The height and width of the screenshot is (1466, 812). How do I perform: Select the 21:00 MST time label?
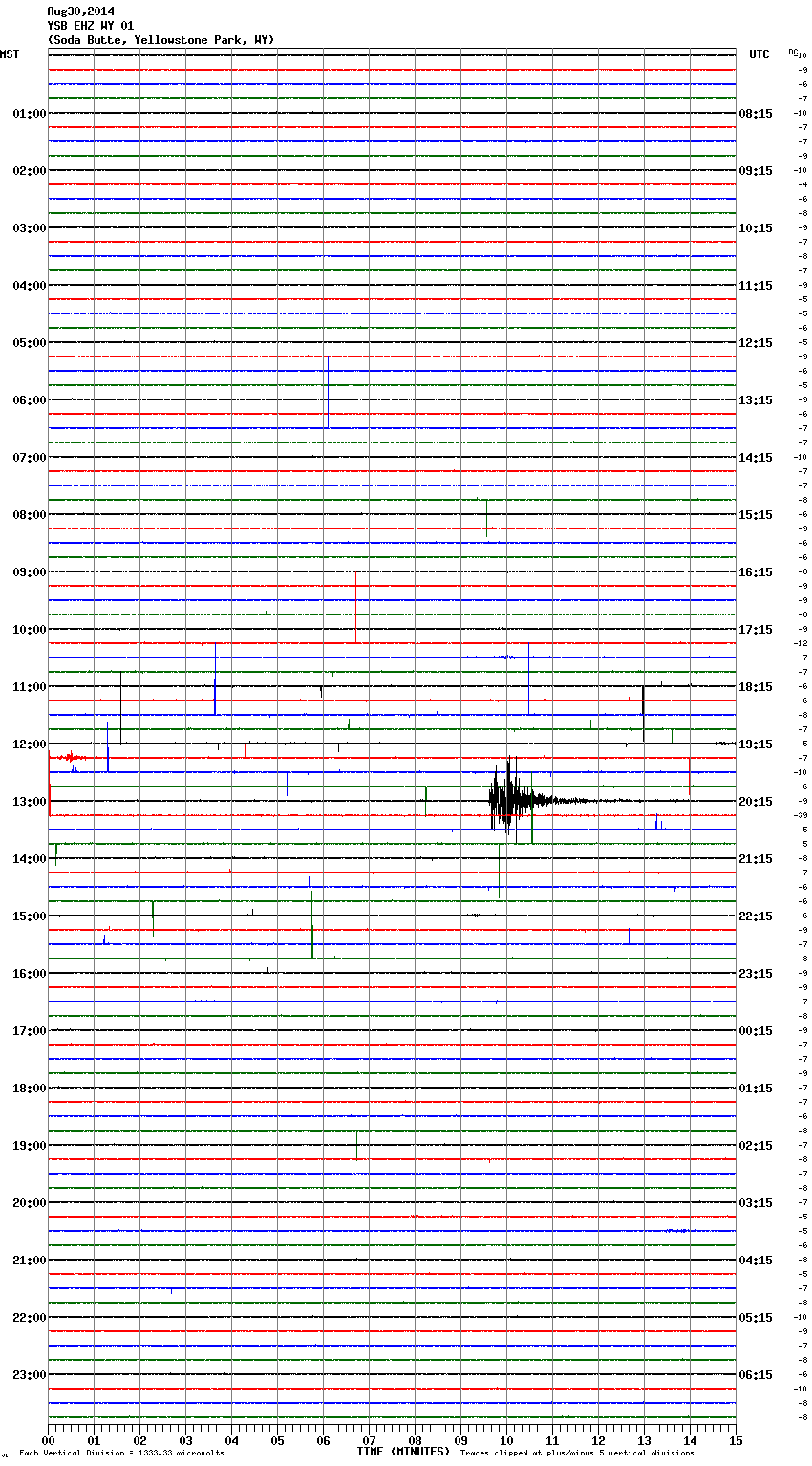(29, 1261)
